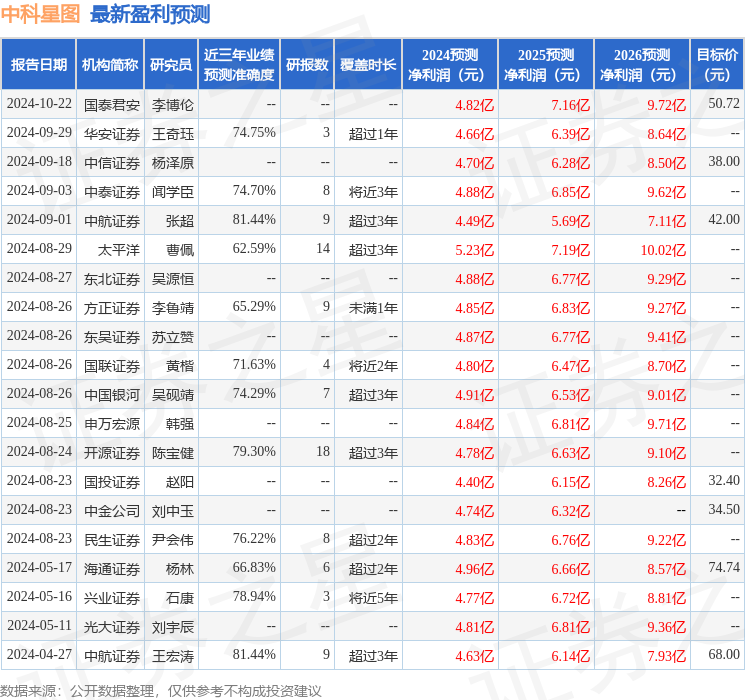
Task: Click the 2025预测净利润 column header
Action: pos(546,65)
